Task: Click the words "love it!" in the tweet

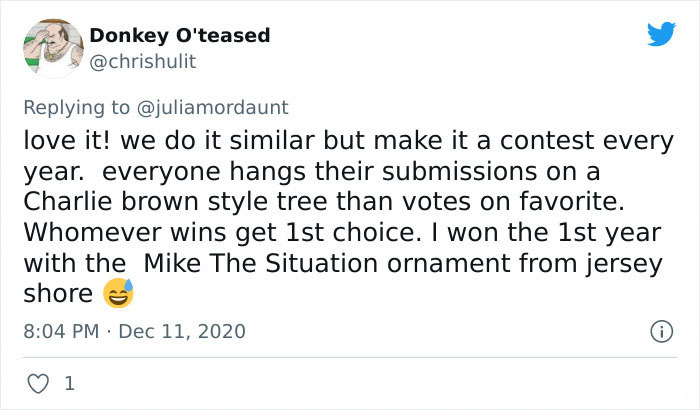Action: 62,138
